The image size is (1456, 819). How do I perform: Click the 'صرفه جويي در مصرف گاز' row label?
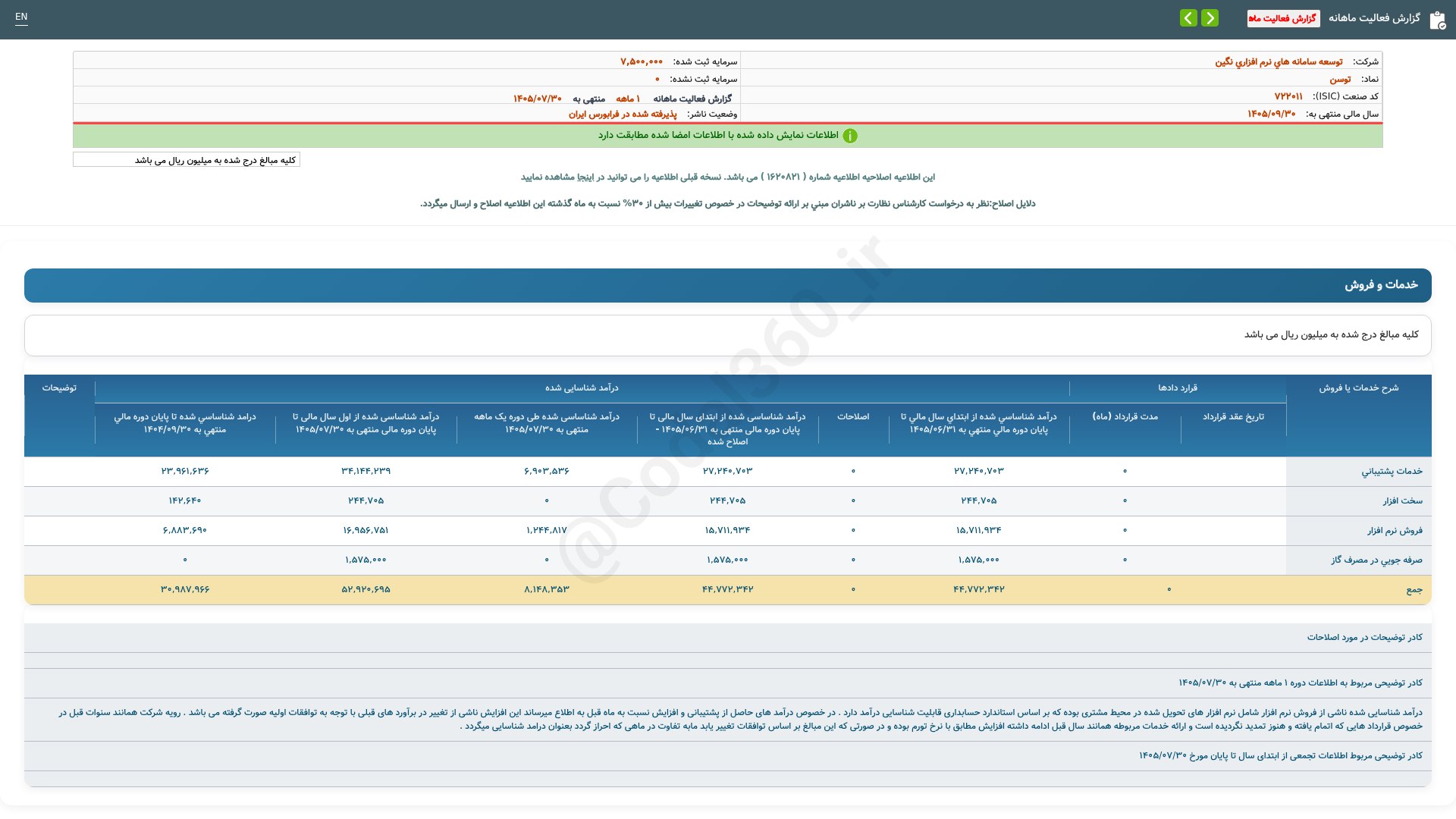tap(1376, 560)
